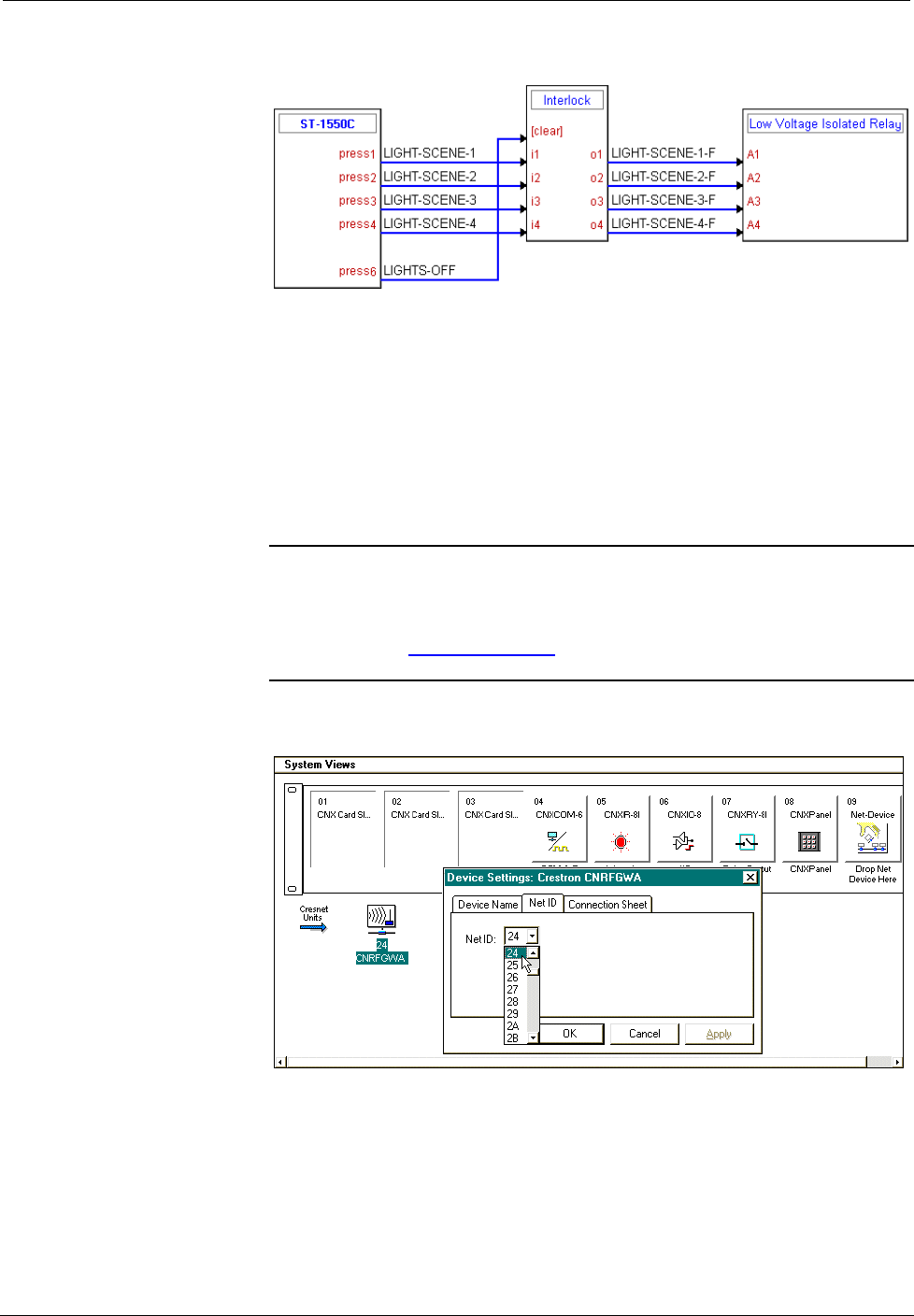This screenshot has height=1316, width=914.
Task: Select the CNXRY-8I relay card icon
Action: (747, 842)
